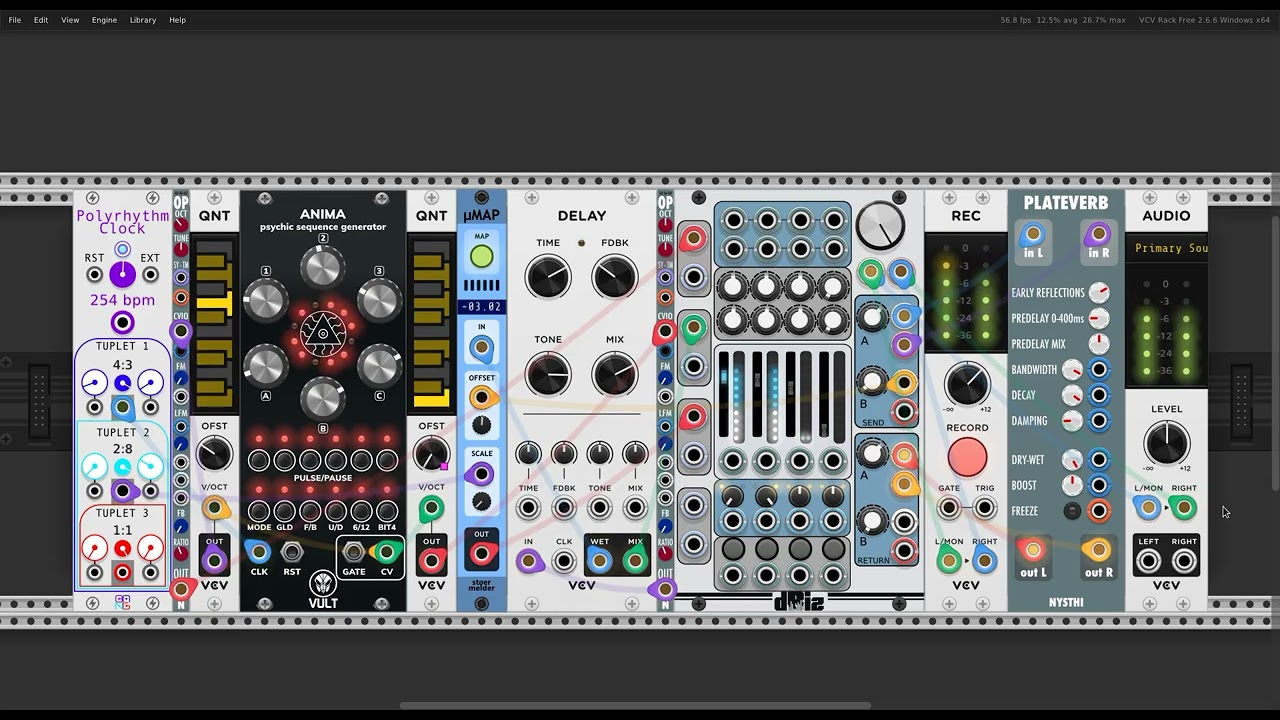
Task: Click the DELAY IN jack
Action: tap(528, 561)
